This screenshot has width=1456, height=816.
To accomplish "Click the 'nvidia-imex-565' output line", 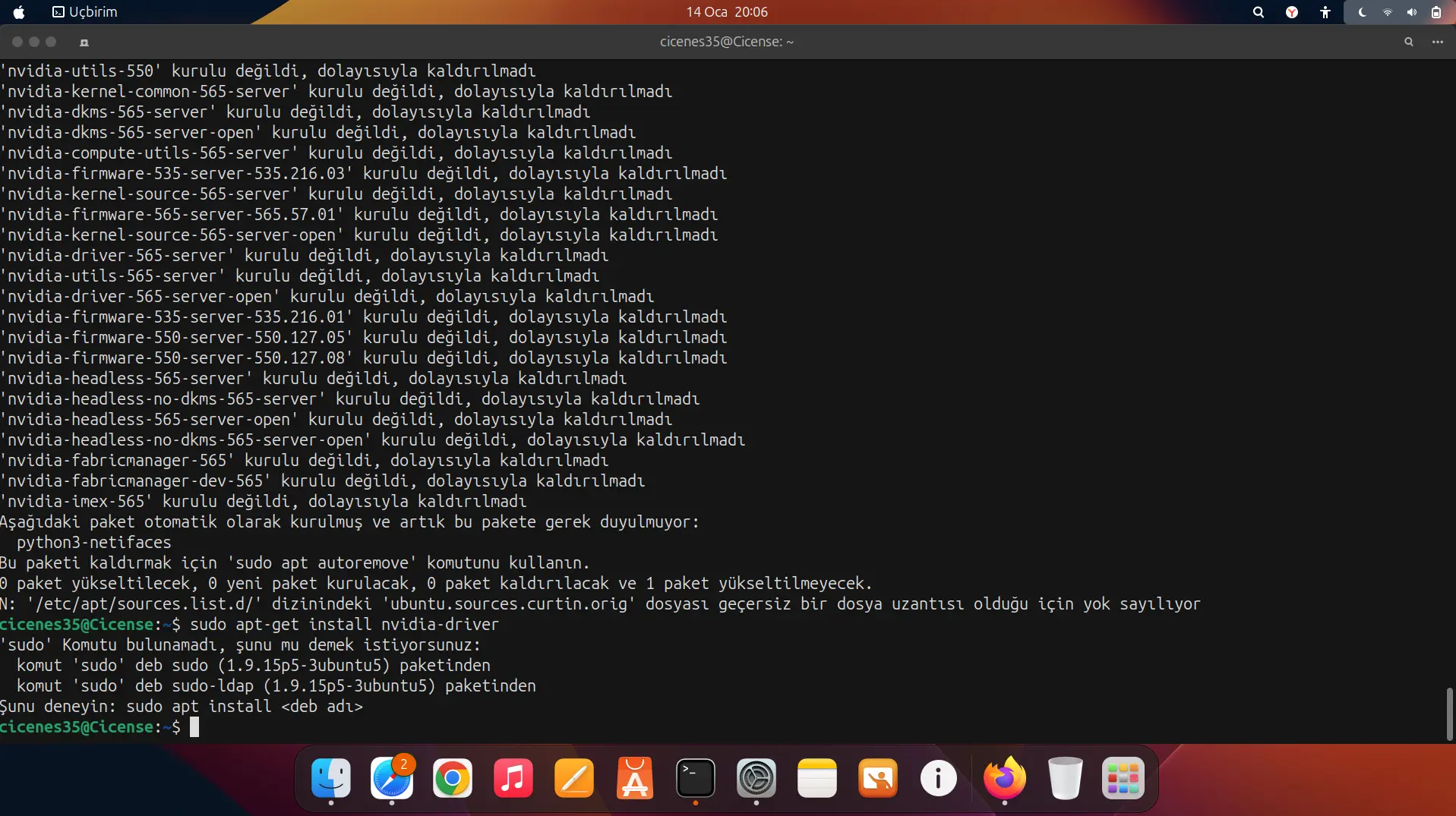I will 263,502.
